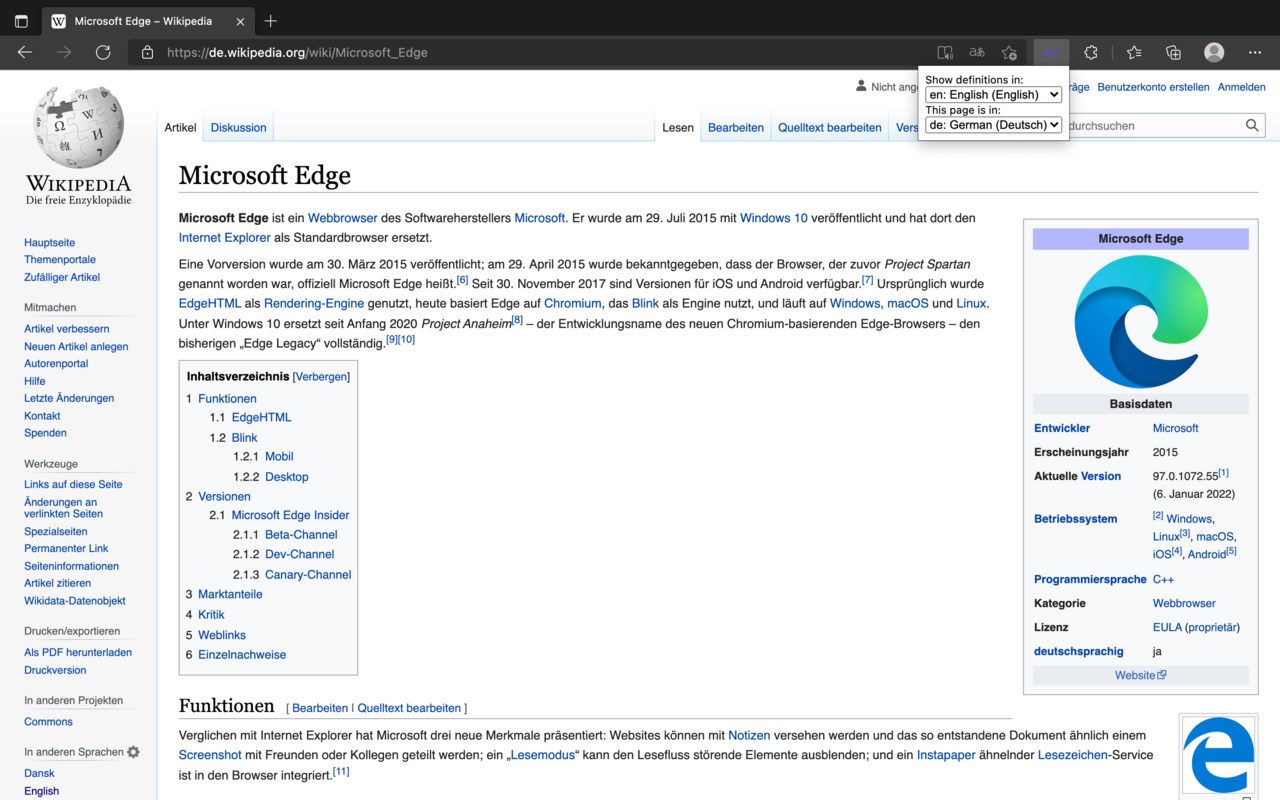Select the Quelltext bearbeiten tab

click(x=830, y=128)
